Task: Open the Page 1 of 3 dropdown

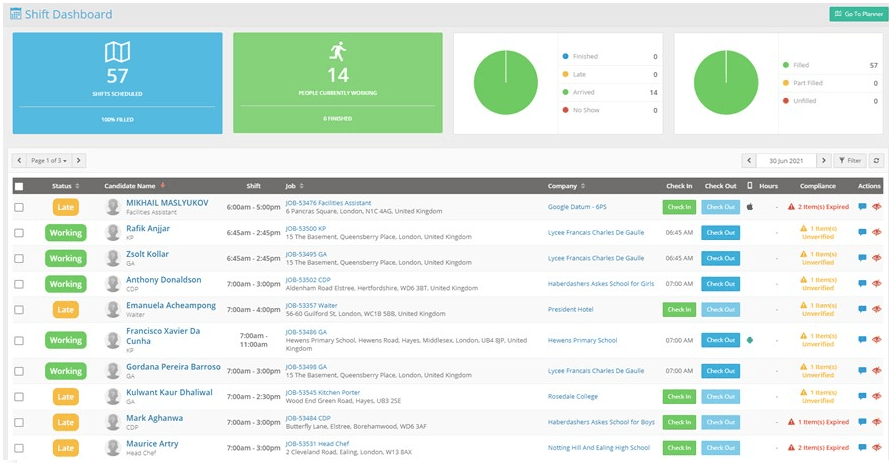Action: [x=49, y=160]
